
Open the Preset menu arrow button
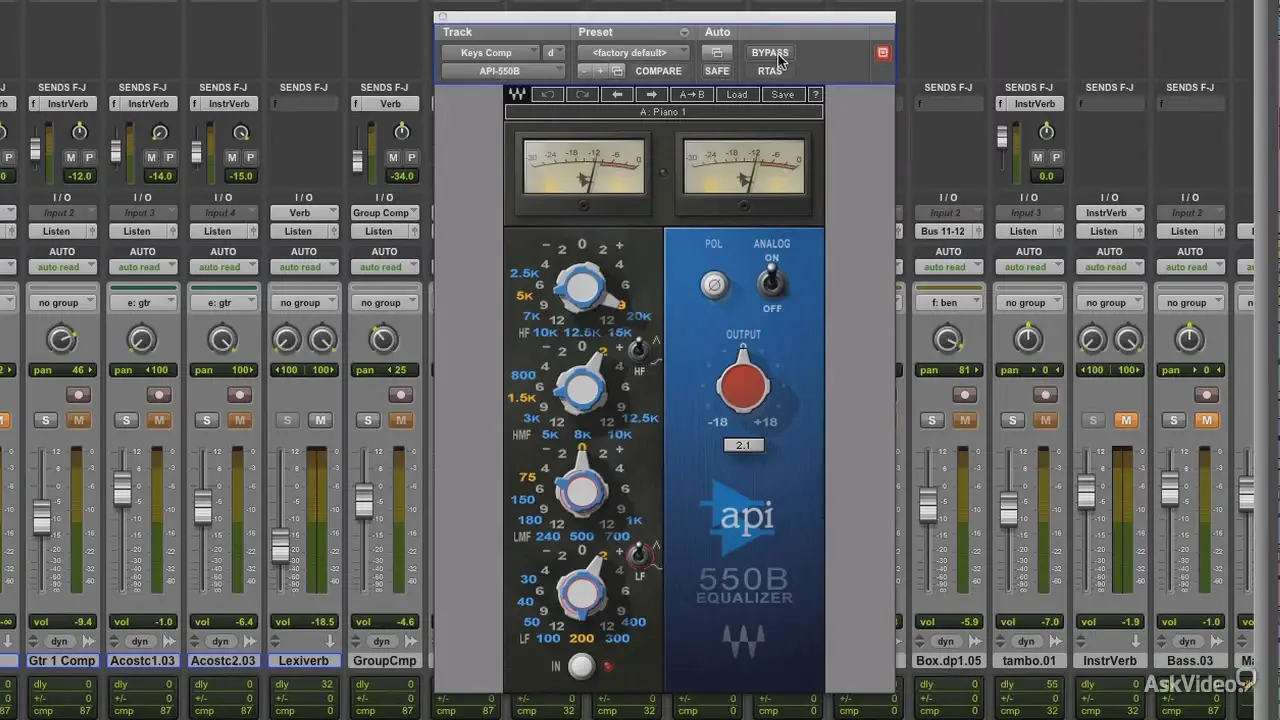pos(684,32)
